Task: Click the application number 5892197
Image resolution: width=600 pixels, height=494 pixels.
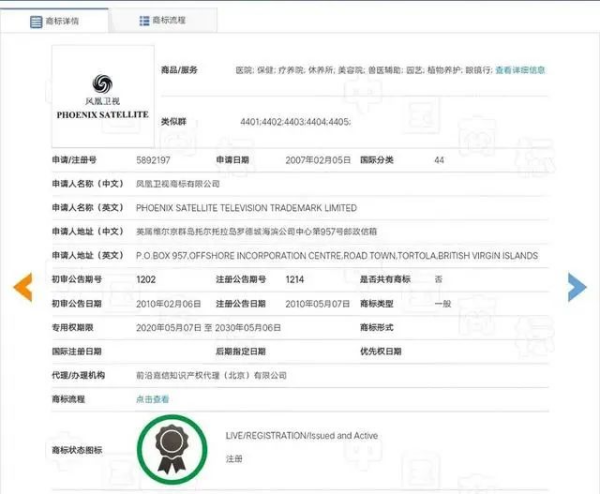Action: point(154,160)
